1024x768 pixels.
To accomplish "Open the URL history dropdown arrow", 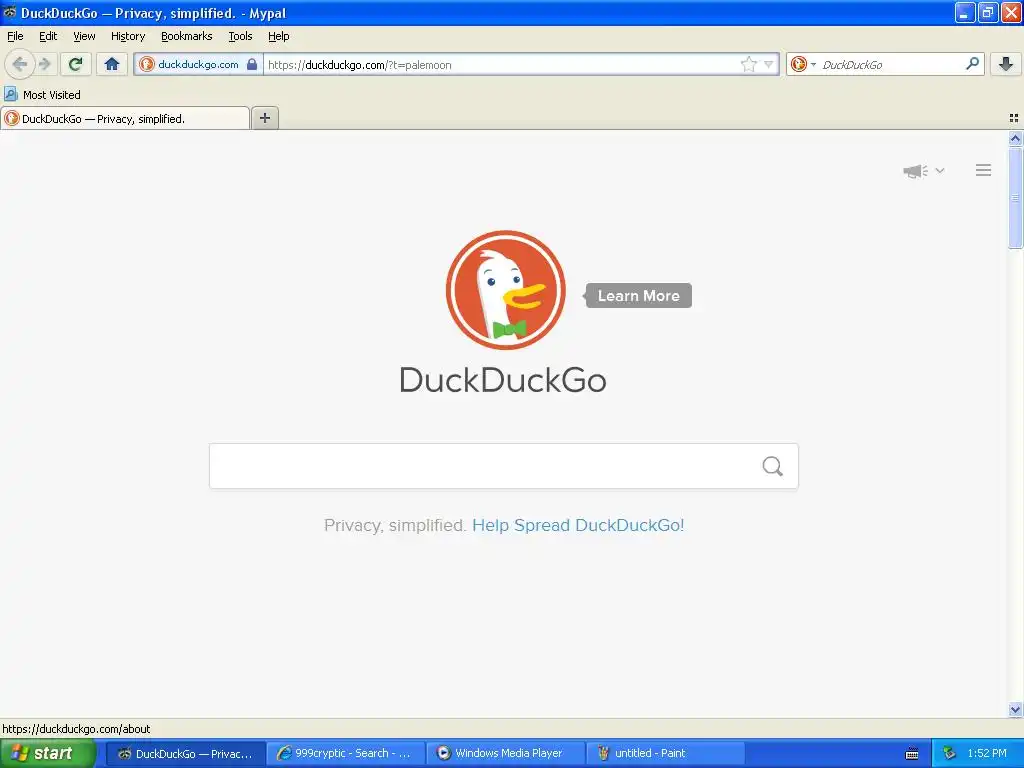I will coord(769,64).
